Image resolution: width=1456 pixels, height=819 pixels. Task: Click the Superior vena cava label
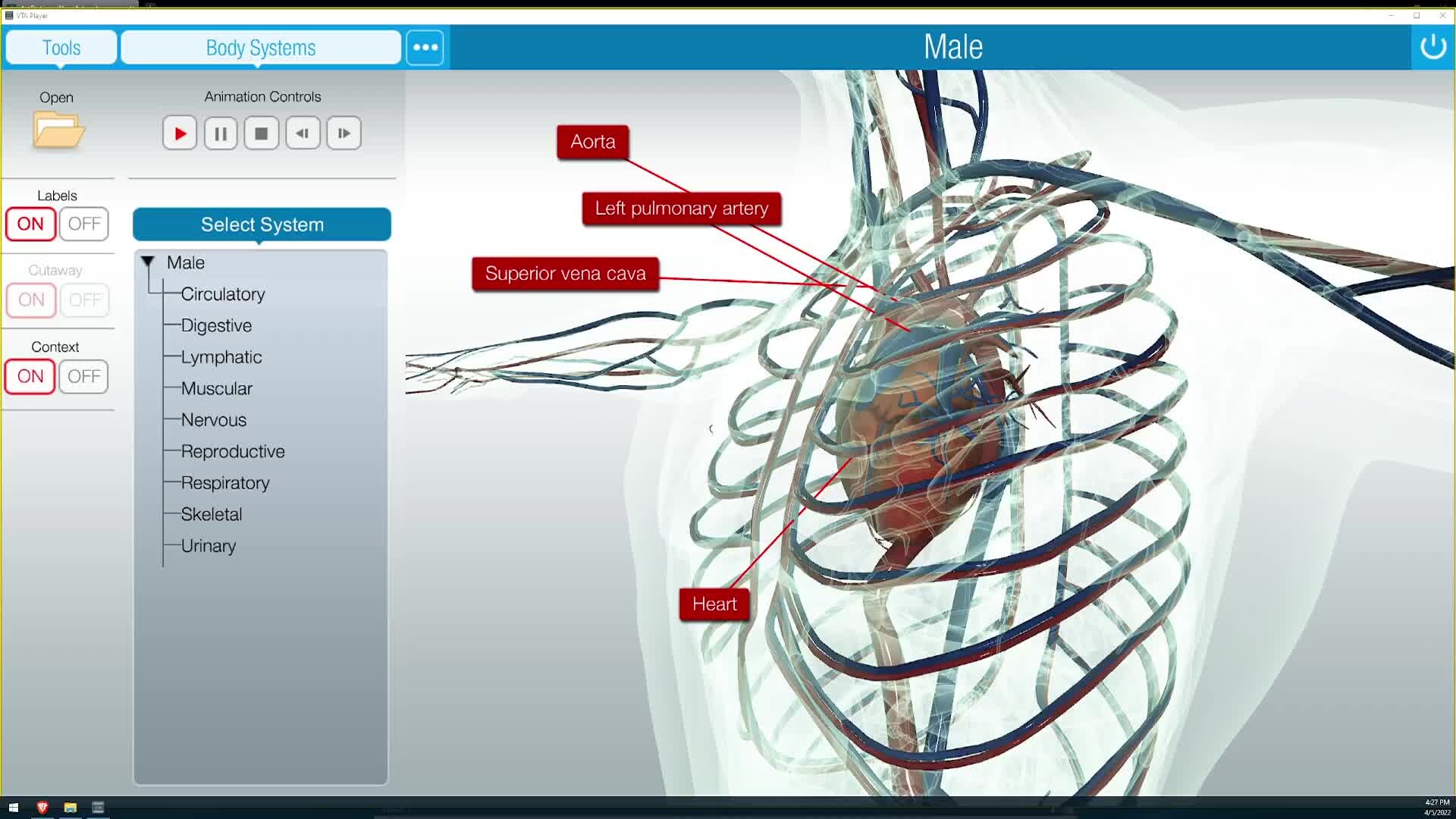(x=565, y=274)
